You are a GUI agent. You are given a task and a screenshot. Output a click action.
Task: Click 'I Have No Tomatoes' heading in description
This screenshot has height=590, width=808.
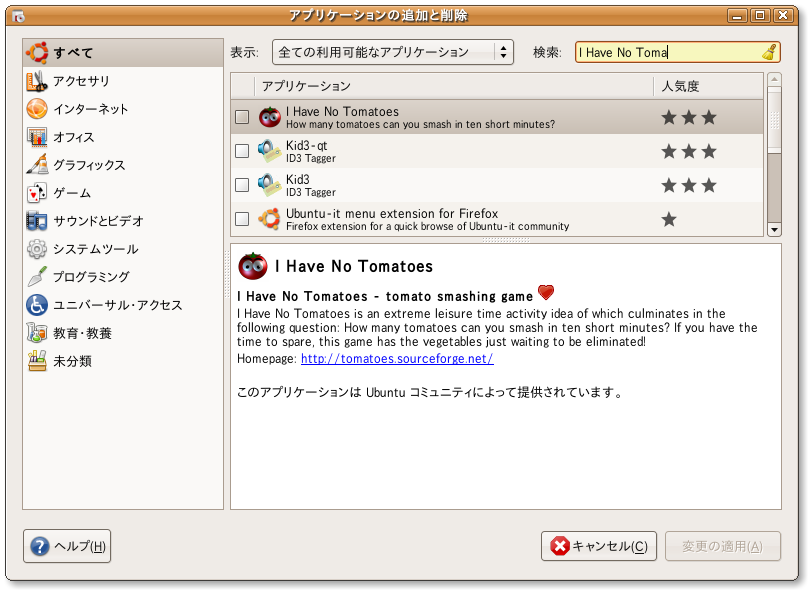click(x=354, y=266)
